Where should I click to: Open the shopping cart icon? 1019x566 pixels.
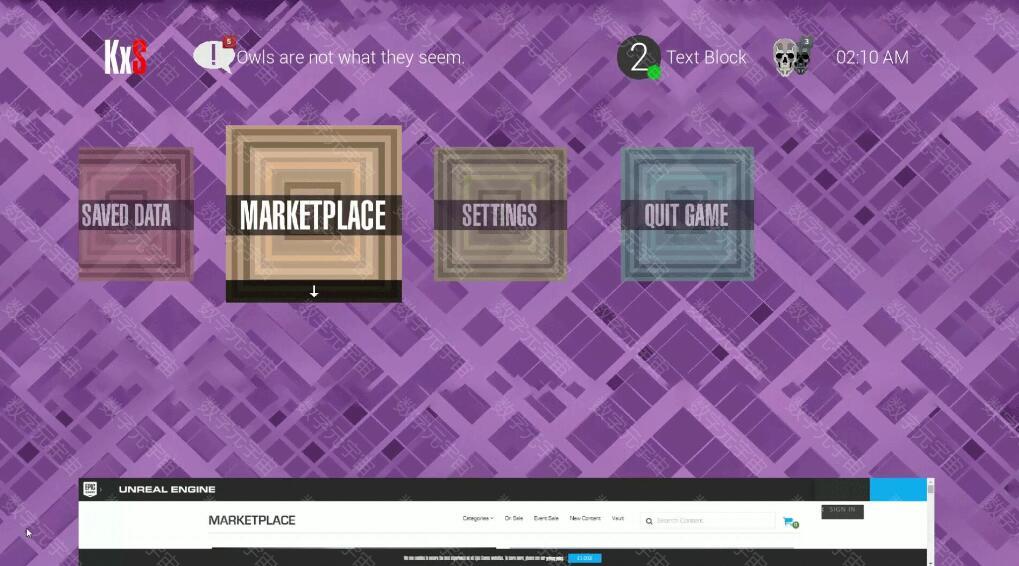(x=790, y=522)
